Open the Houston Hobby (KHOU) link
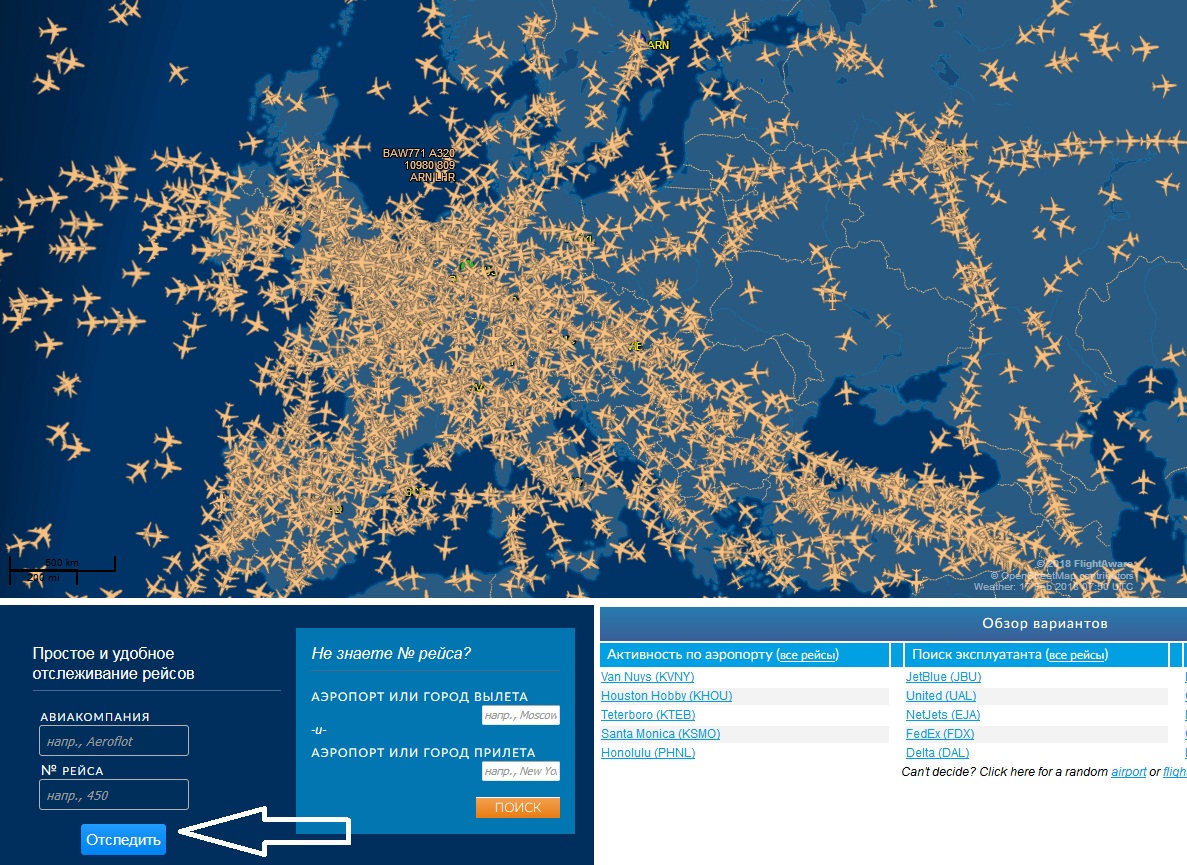 click(666, 696)
